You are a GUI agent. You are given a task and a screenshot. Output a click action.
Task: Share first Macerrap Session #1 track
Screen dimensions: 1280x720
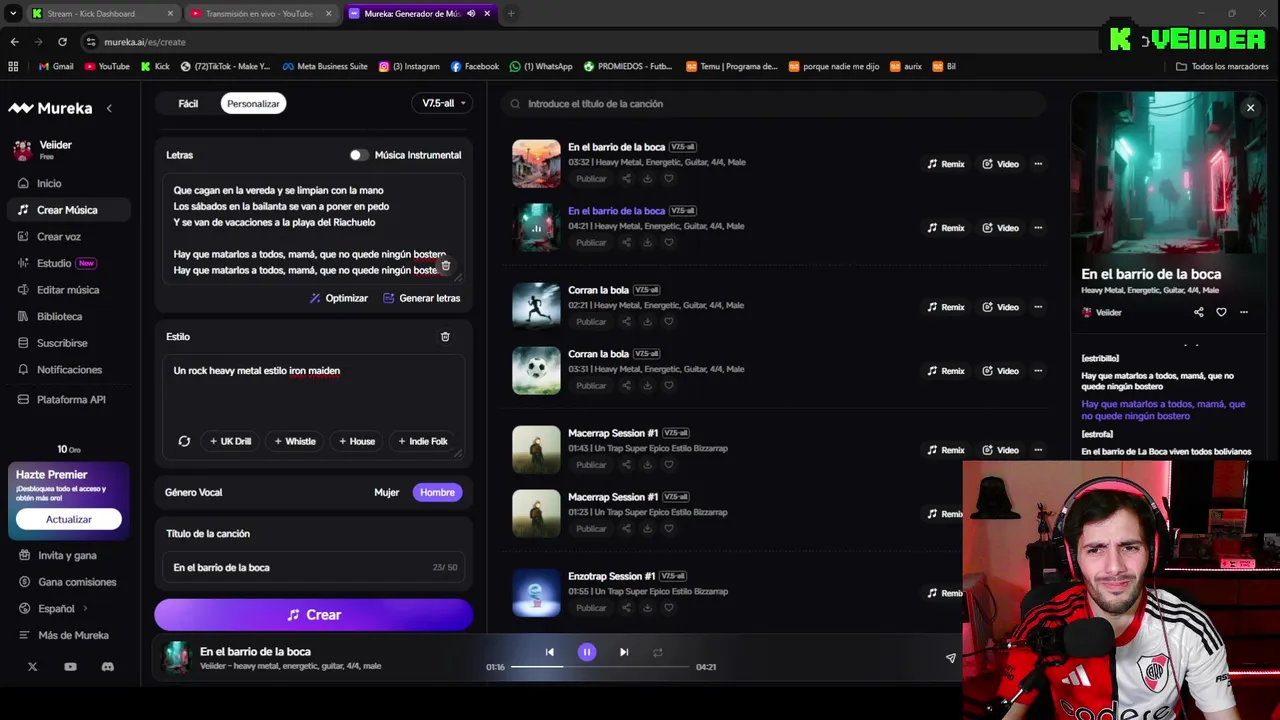[626, 465]
